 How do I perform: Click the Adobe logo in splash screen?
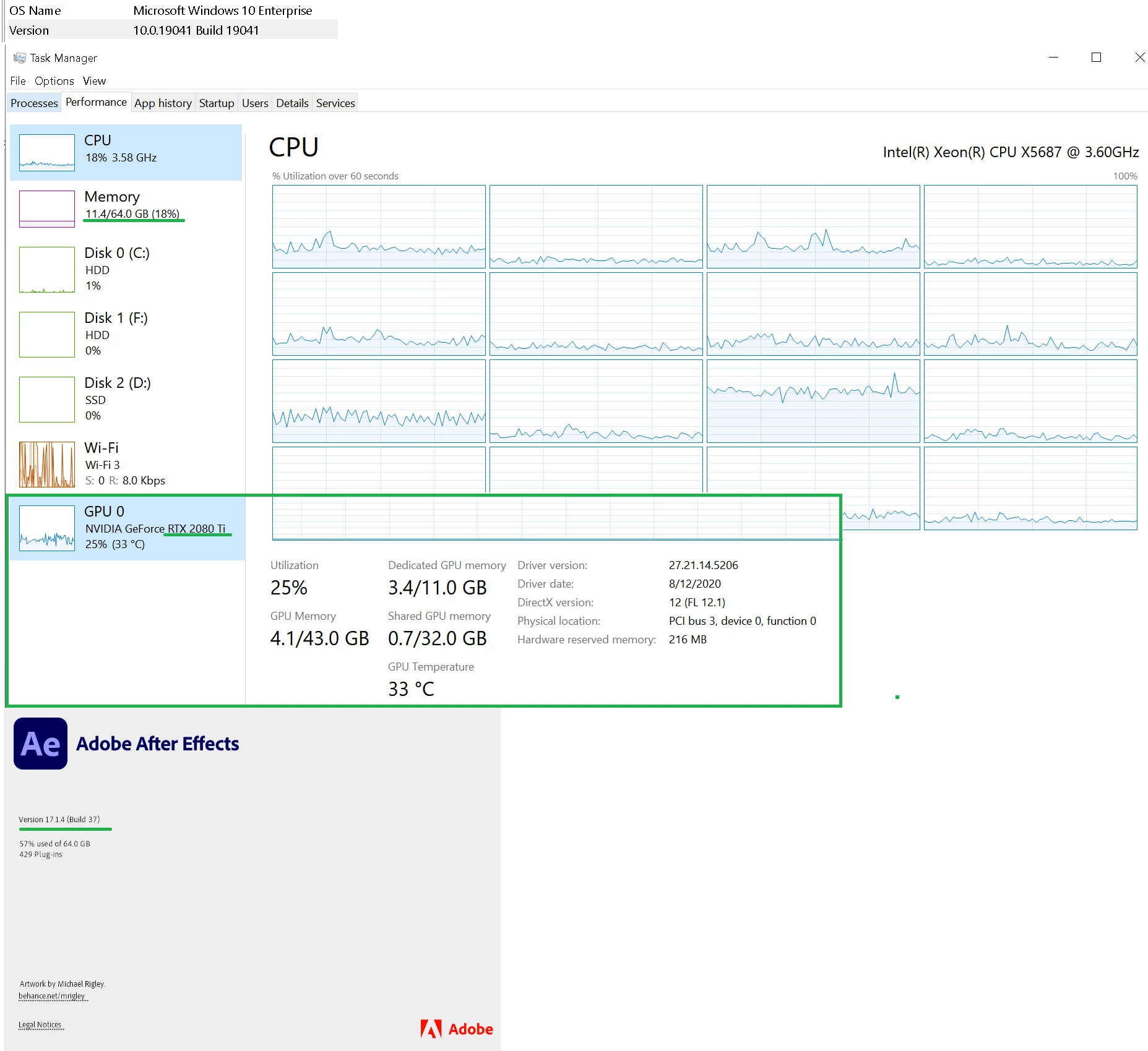[x=457, y=1029]
